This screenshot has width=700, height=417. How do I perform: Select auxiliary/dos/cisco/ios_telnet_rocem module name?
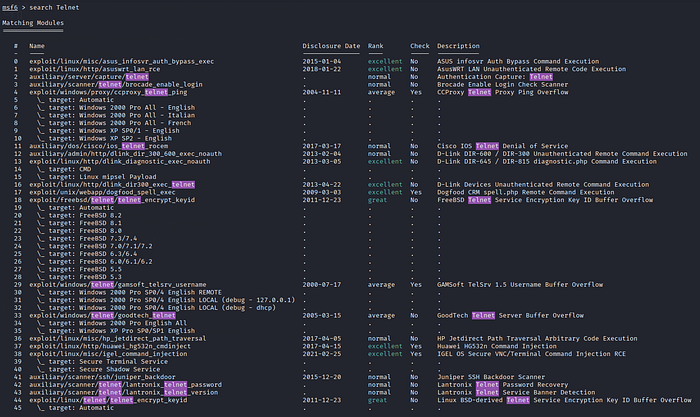pyautogui.click(x=99, y=146)
